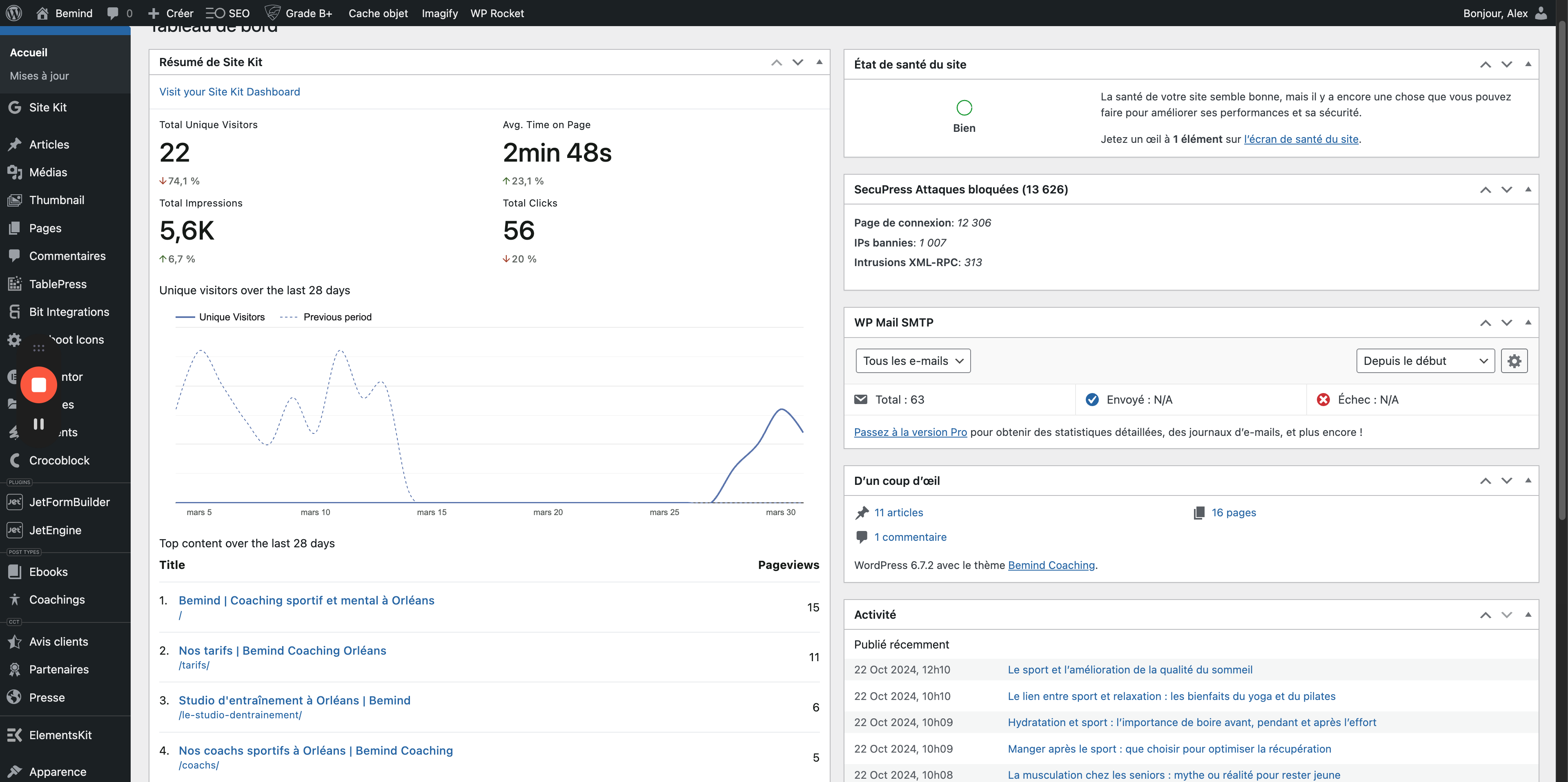Screen dimensions: 1568x782
Task: Click the Thumbnail icon in sidebar
Action: 15,200
